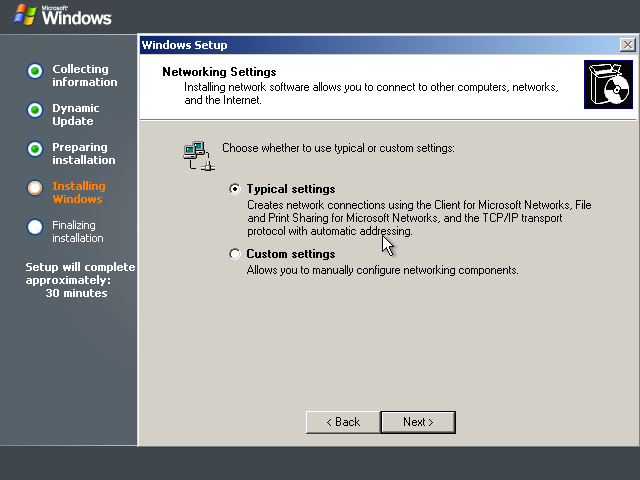
Task: Go to the Next setup page
Action: 418,422
